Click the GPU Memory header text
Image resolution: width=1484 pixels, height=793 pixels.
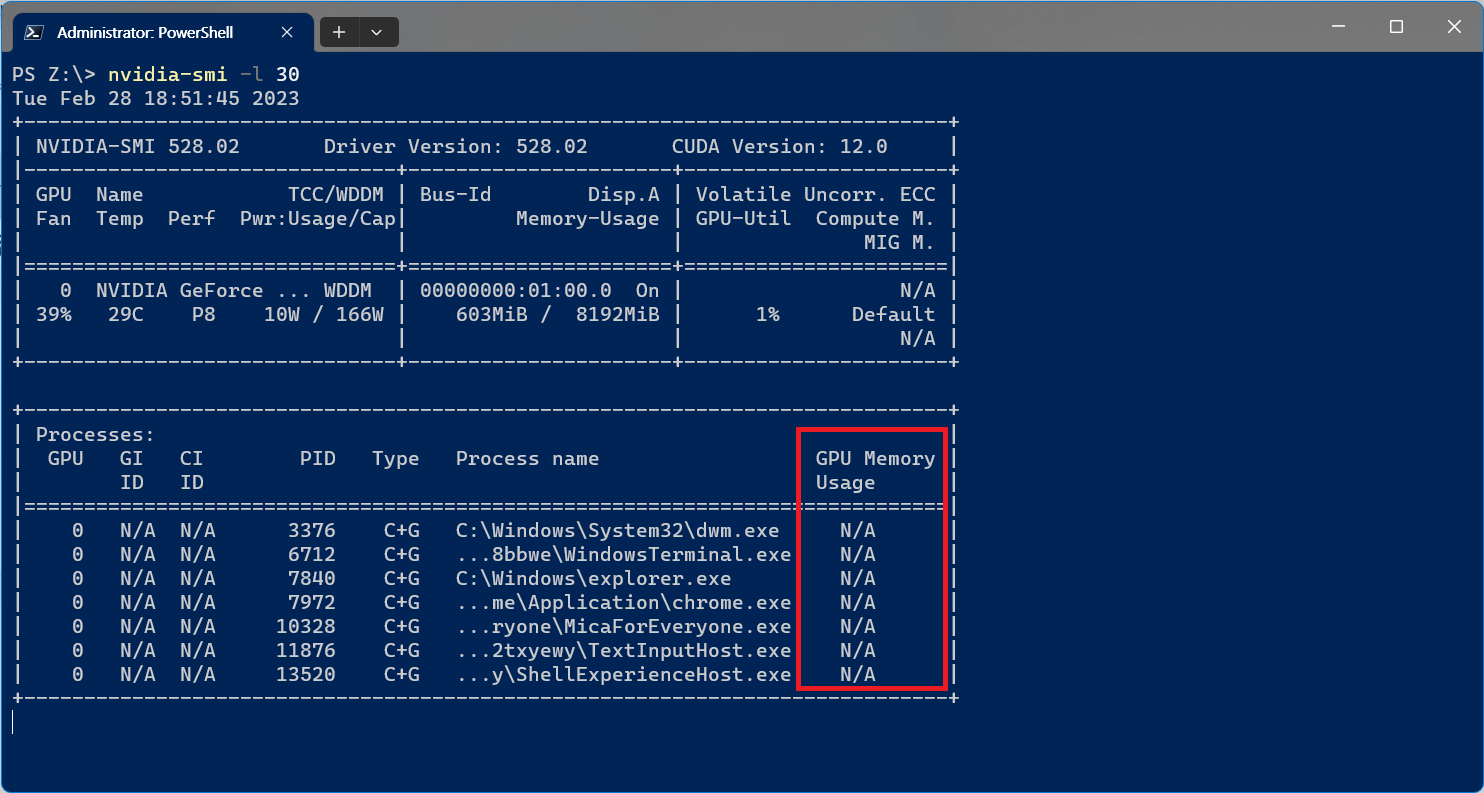pyautogui.click(x=876, y=459)
